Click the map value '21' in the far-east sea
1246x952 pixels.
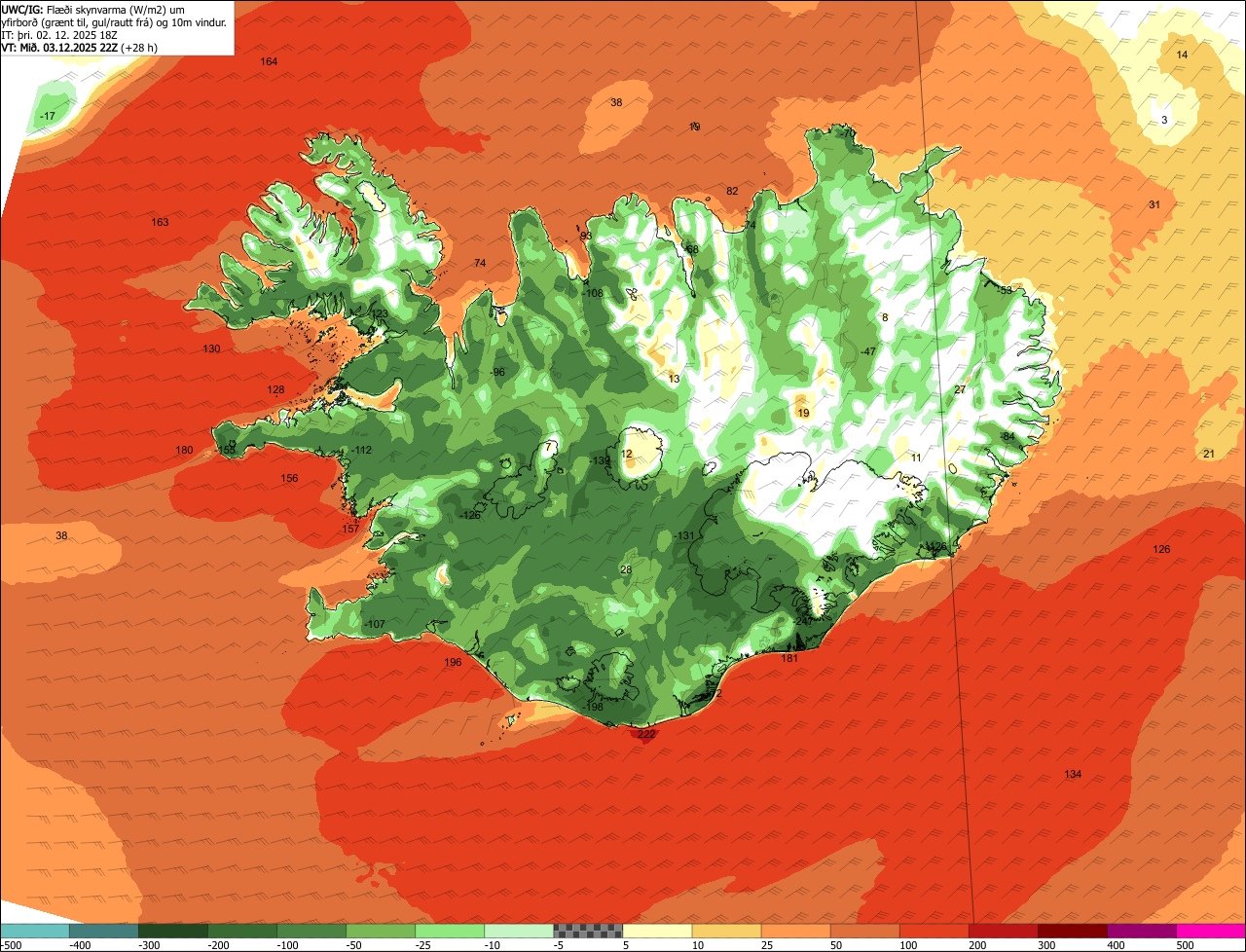(x=1209, y=455)
